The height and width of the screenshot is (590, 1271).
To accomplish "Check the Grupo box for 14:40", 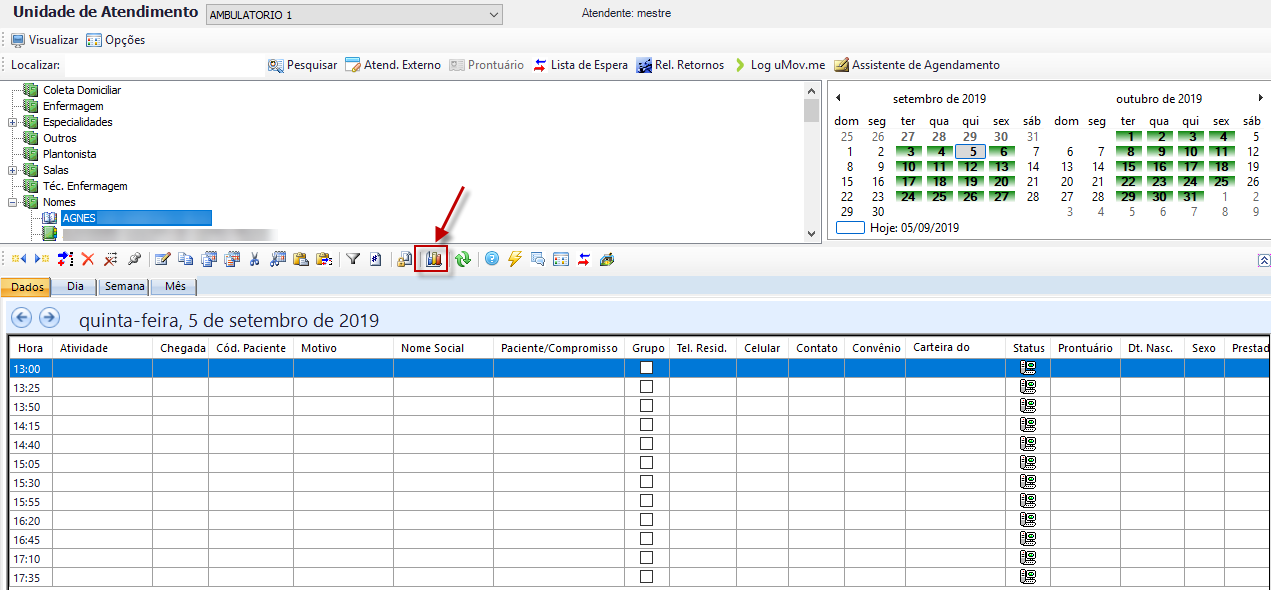I will point(646,444).
